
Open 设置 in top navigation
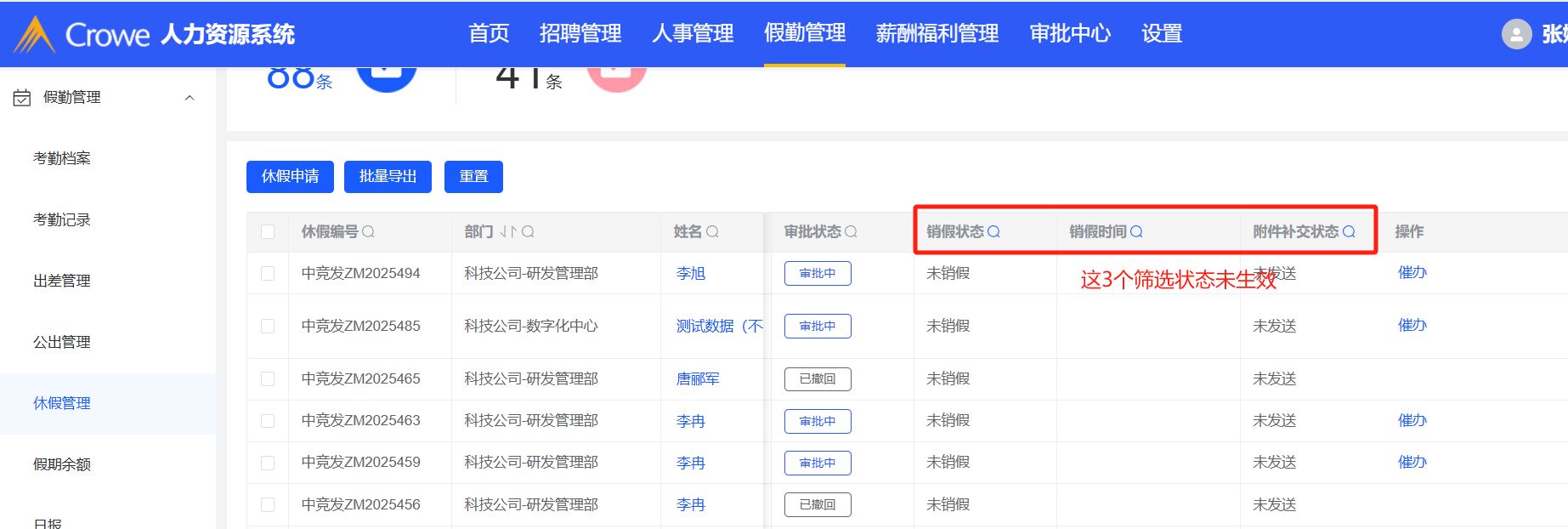[1162, 33]
